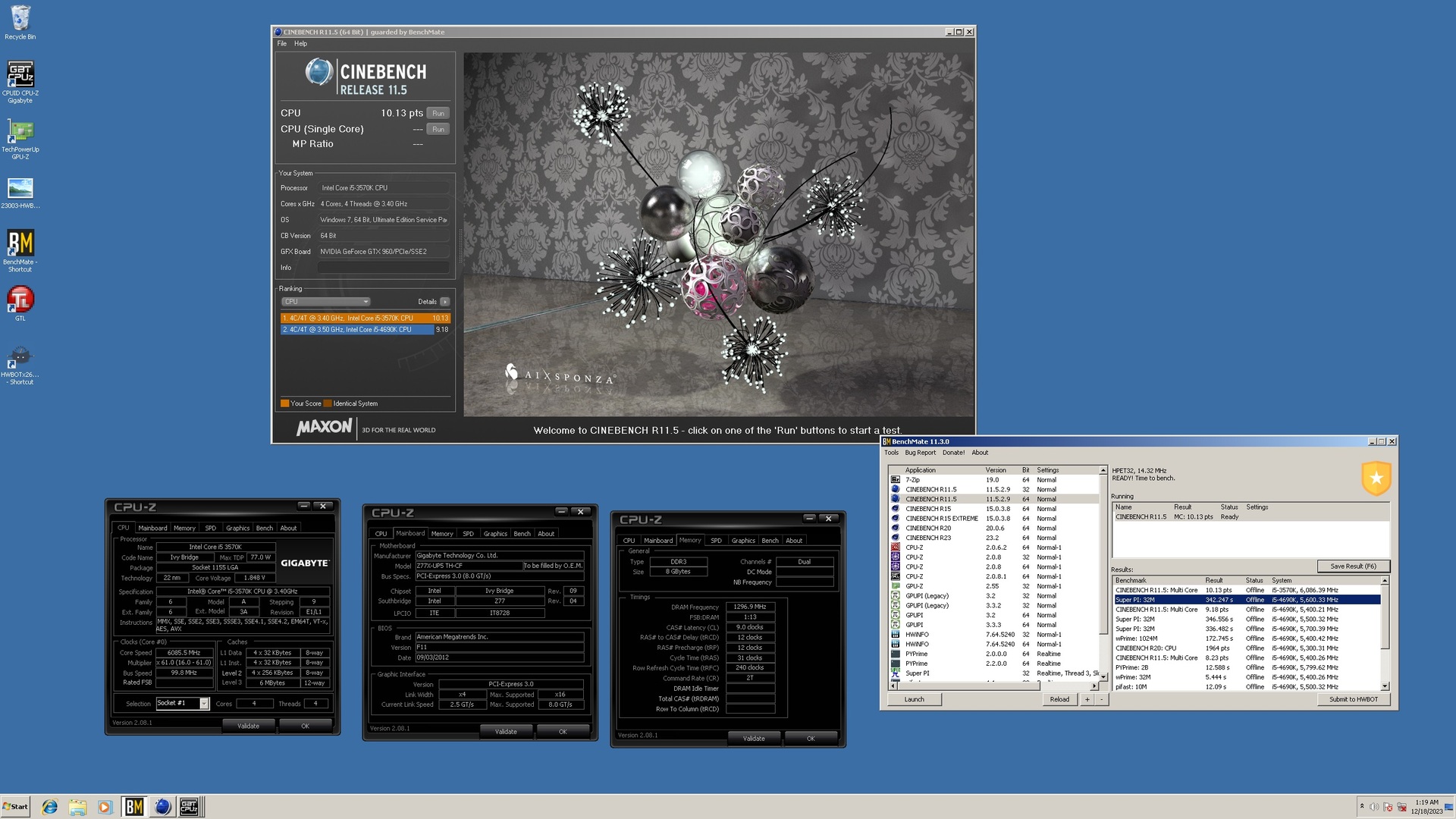Switch to CPU-Z via taskbar button
1456x819 pixels.
[190, 807]
